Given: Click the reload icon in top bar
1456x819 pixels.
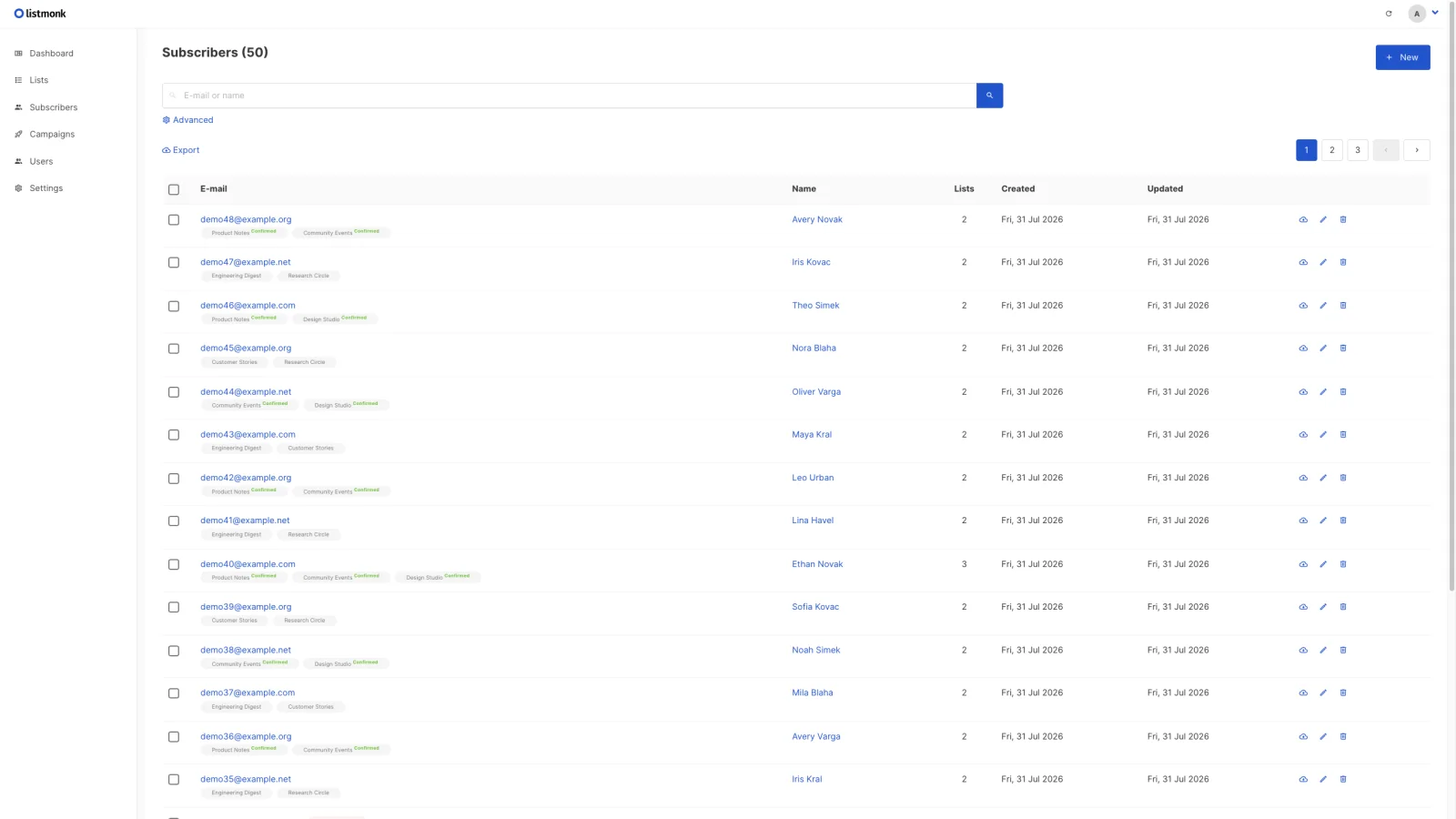Looking at the screenshot, I should (1389, 14).
